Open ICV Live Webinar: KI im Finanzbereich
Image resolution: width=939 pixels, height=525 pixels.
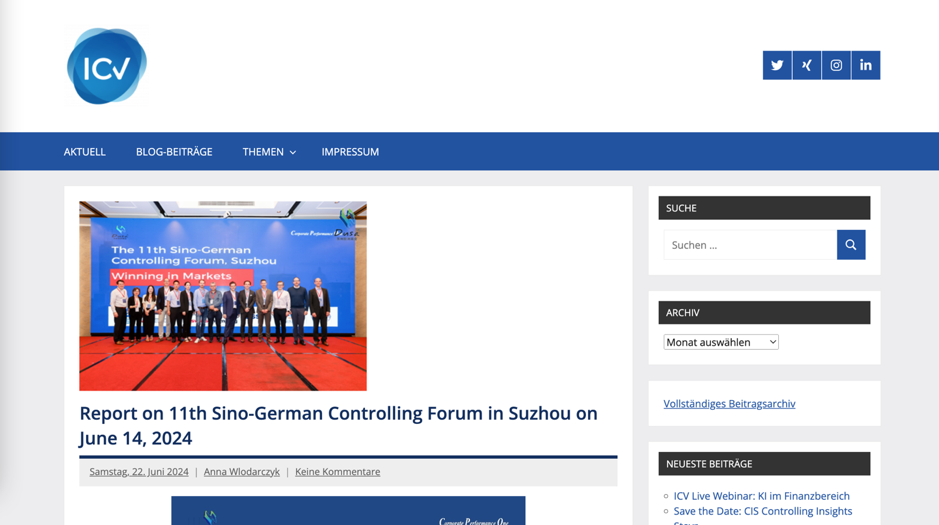click(762, 496)
